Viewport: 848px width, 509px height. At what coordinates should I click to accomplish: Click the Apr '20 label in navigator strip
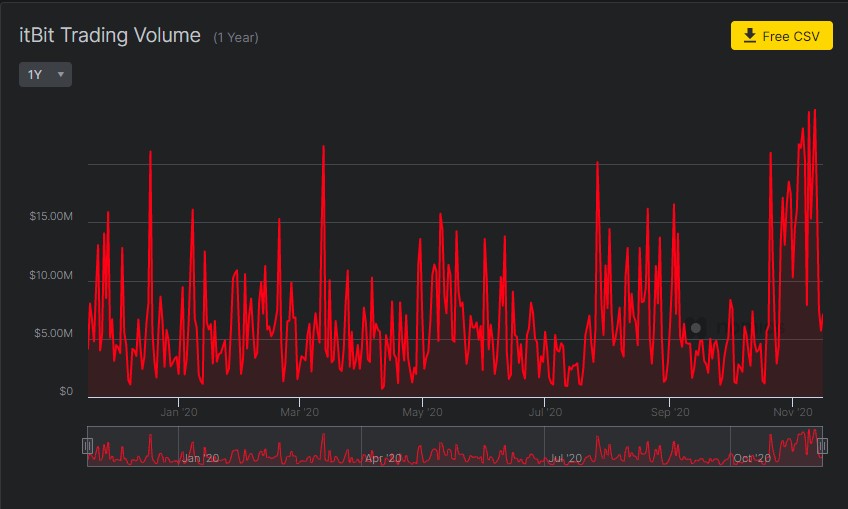(383, 458)
